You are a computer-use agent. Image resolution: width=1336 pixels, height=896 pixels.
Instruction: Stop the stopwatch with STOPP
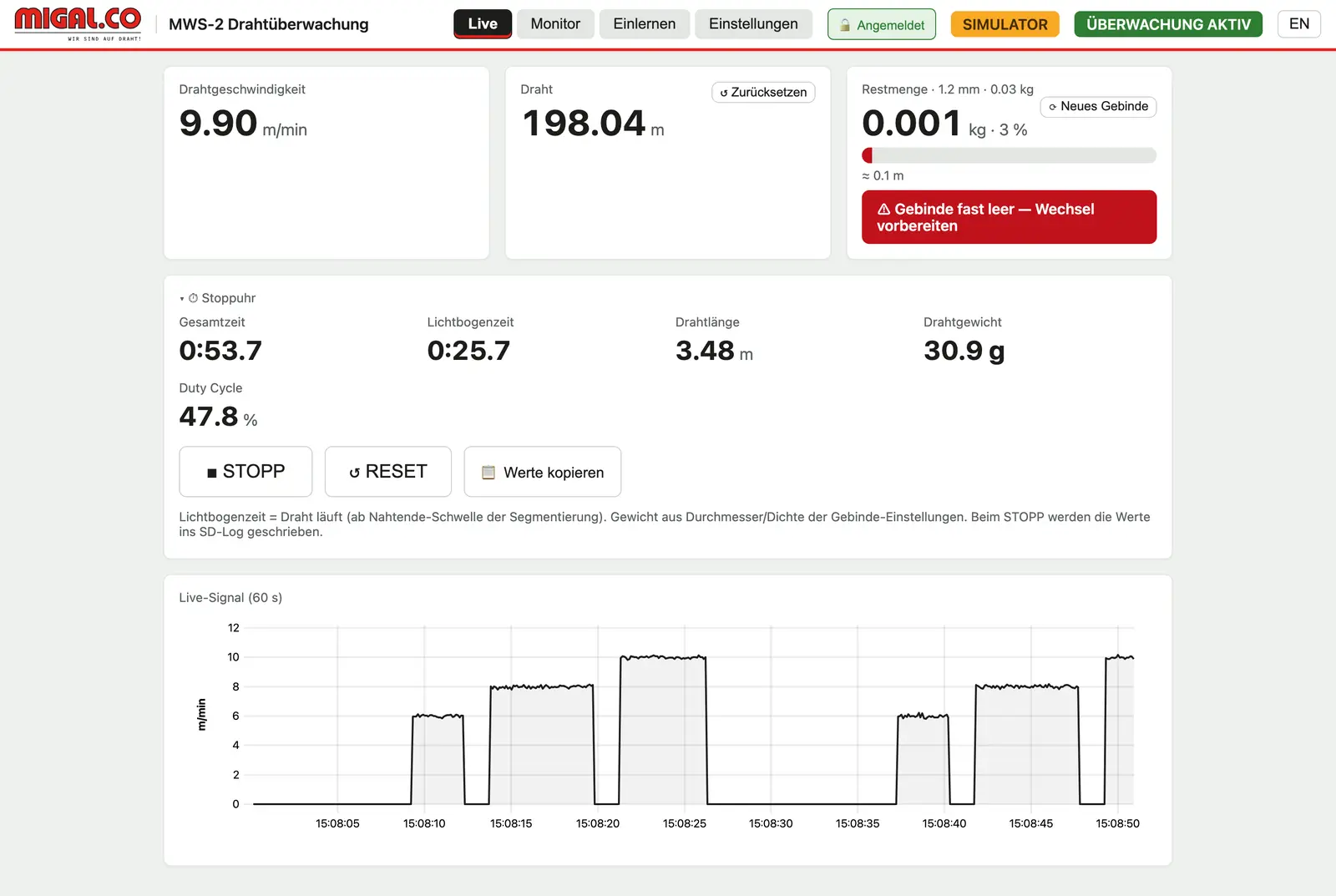click(245, 472)
